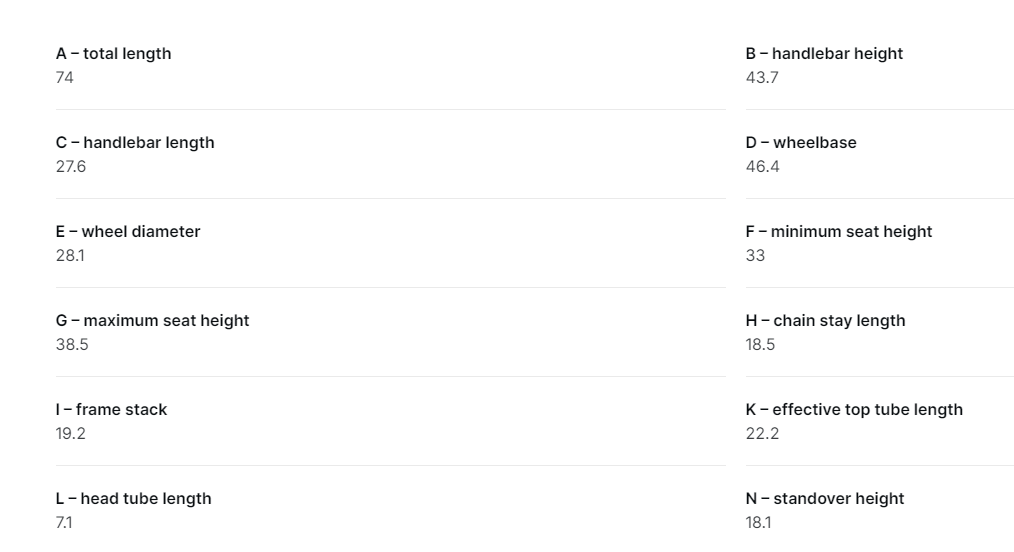Viewport: 1014px width, 552px height.
Task: Click the 'L – head tube length' label
Action: 133,499
